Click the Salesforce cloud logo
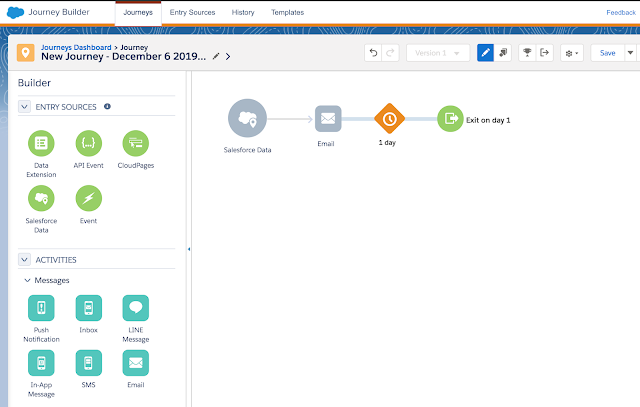 click(x=16, y=12)
